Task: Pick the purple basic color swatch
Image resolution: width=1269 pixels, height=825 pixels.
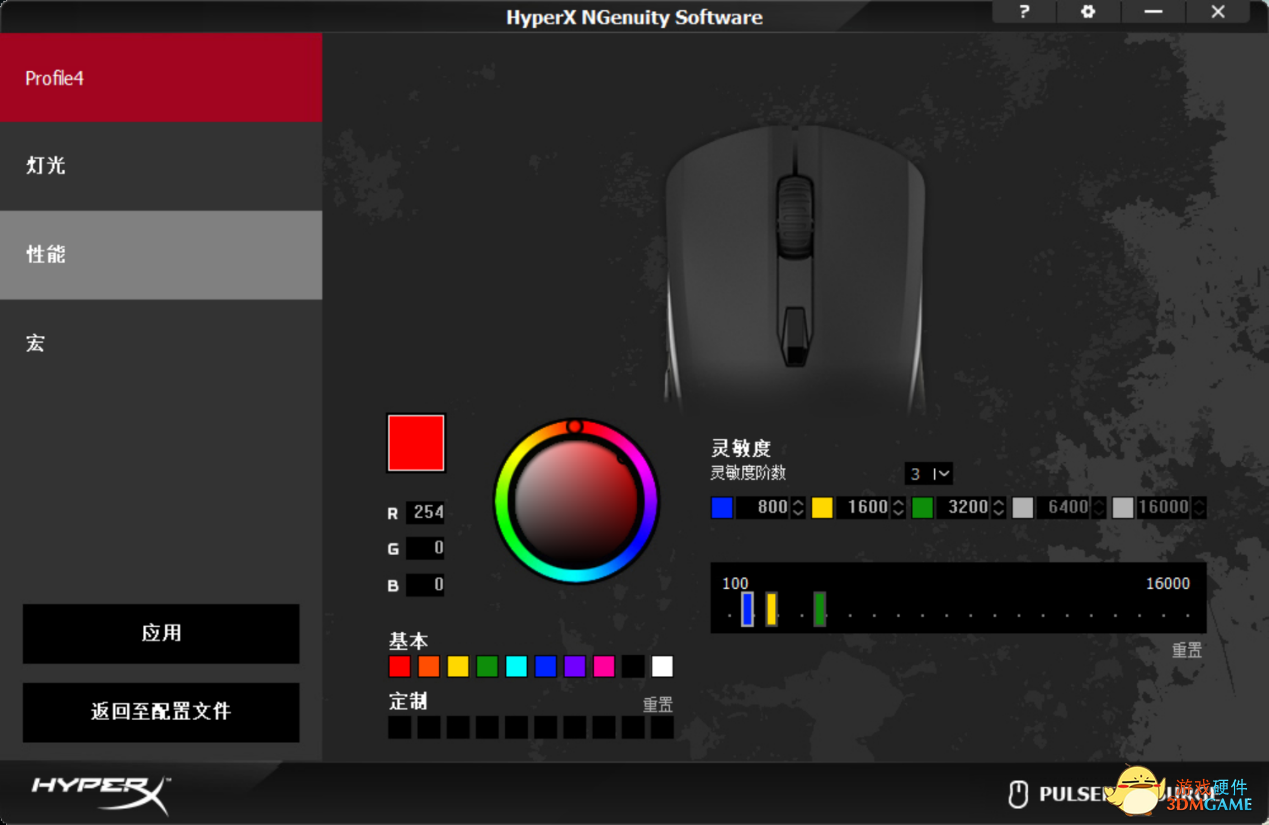Action: click(575, 666)
